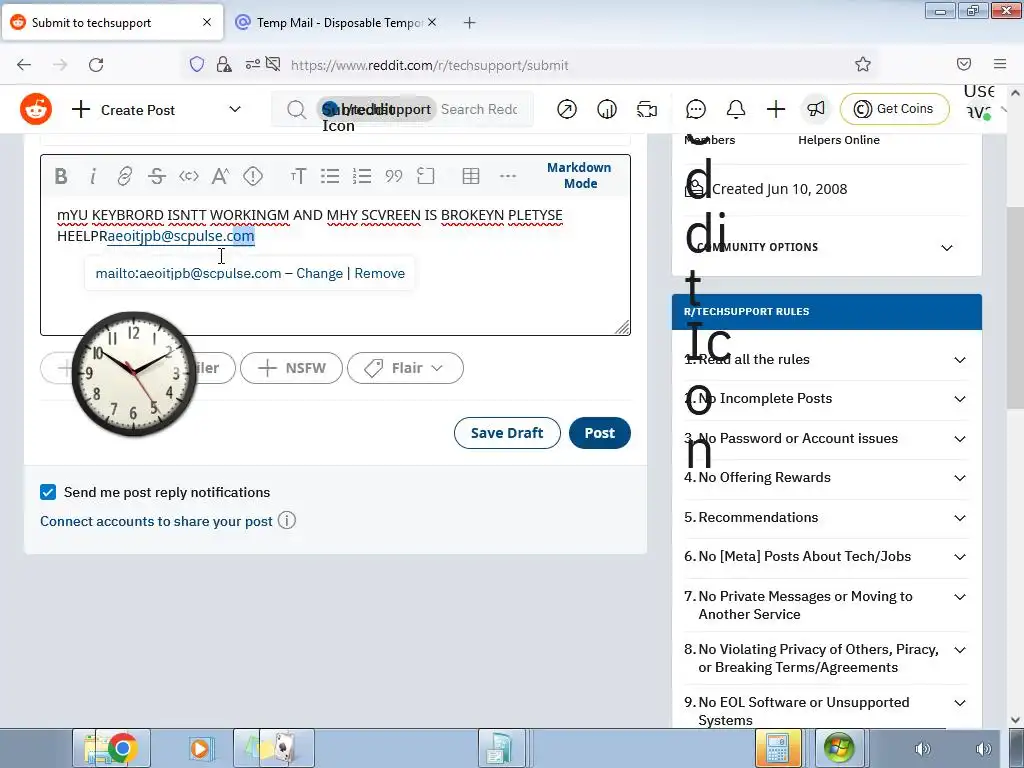Image resolution: width=1024 pixels, height=768 pixels.
Task: Click the Post button
Action: (600, 433)
